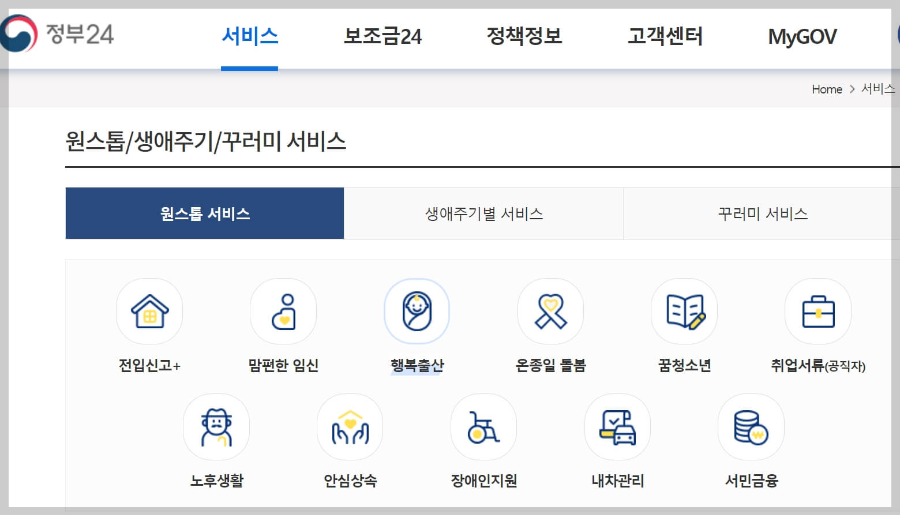Open the 고객센터 menu

[665, 36]
